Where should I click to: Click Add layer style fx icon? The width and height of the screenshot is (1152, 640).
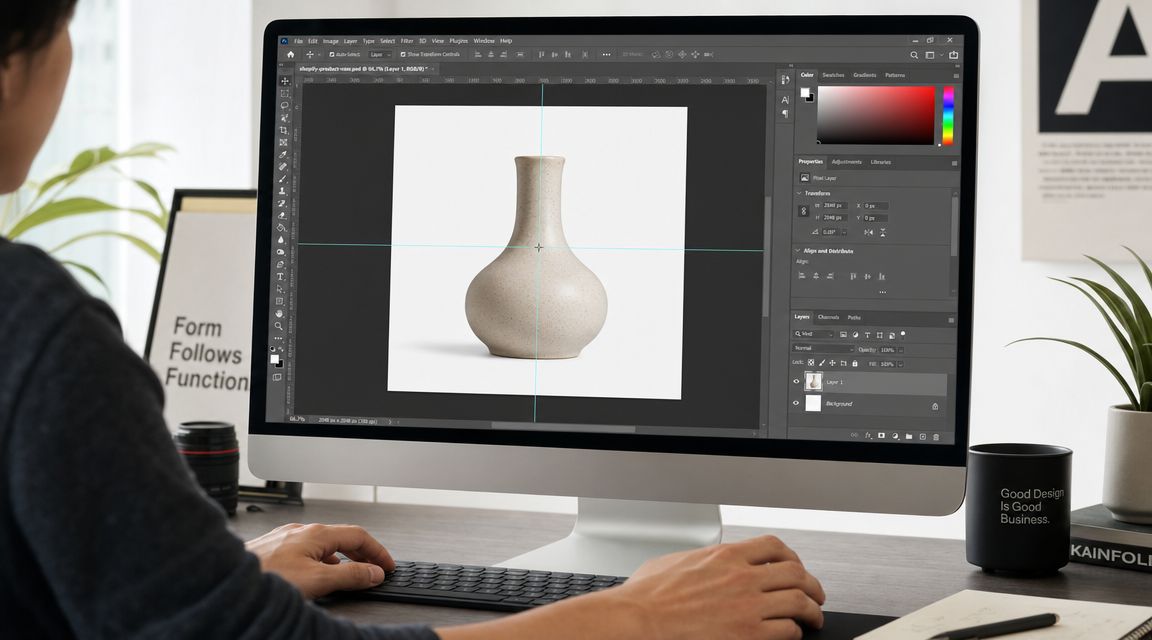[x=868, y=436]
